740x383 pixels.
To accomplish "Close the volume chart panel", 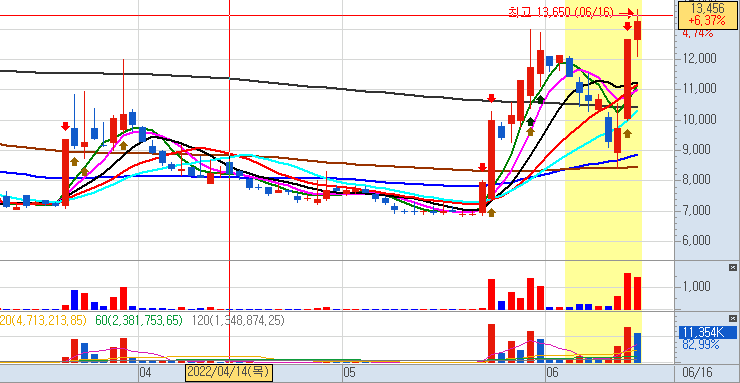I will point(732,267).
